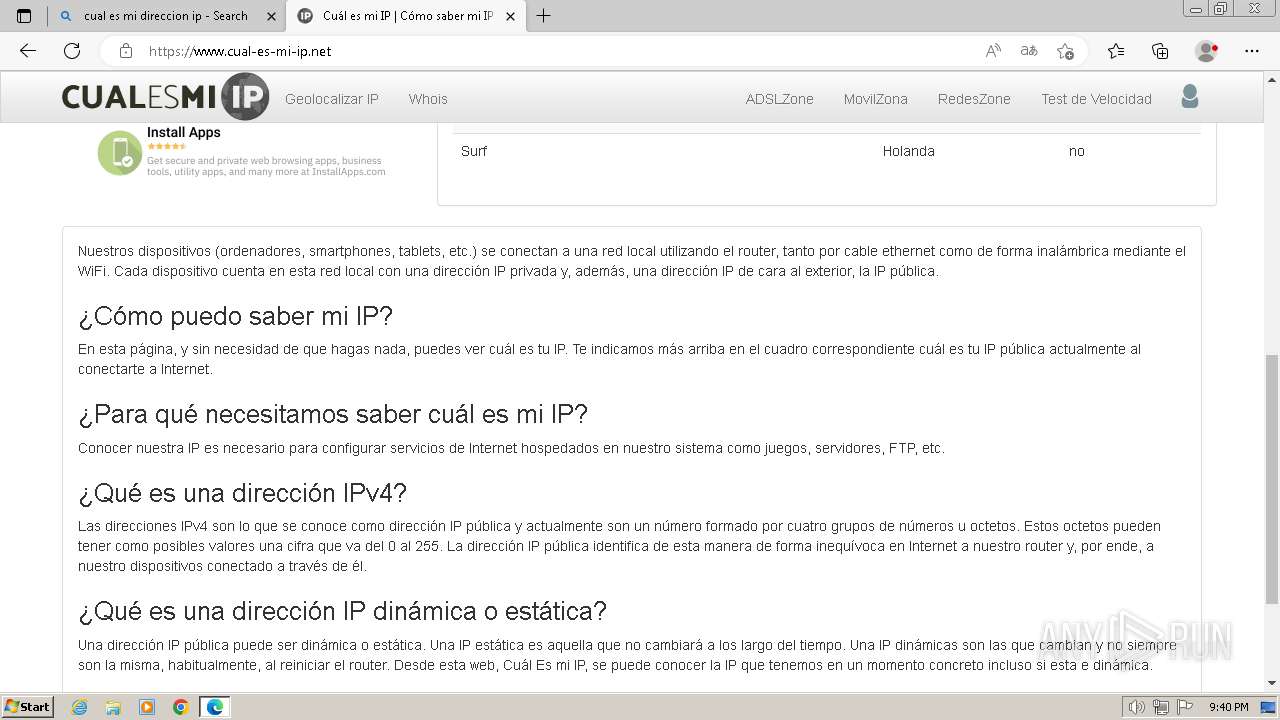
Task: Close the 'Cuál es mi IP' tab
Action: tap(510, 16)
